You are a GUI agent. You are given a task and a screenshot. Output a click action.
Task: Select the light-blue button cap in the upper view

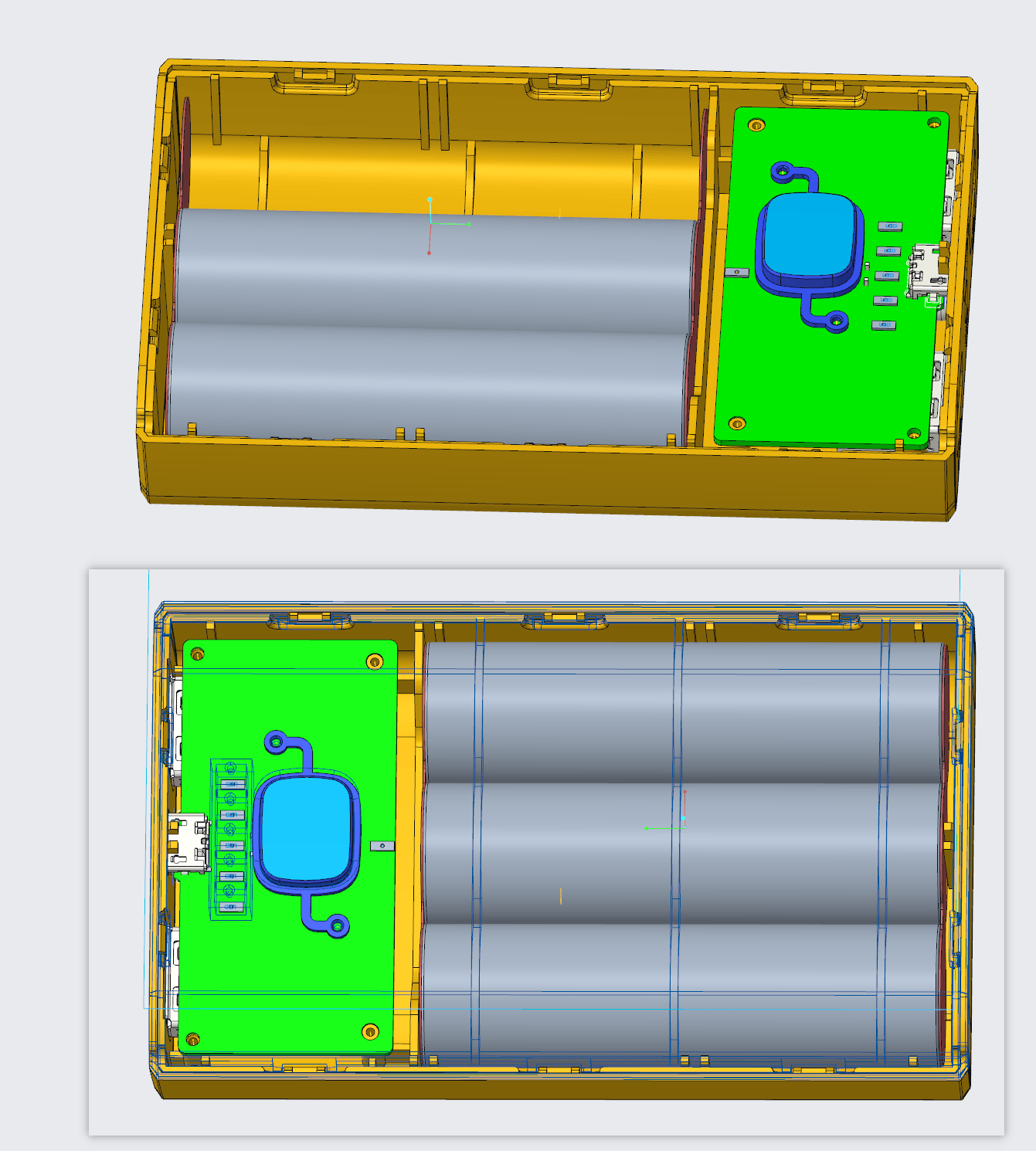click(x=809, y=235)
